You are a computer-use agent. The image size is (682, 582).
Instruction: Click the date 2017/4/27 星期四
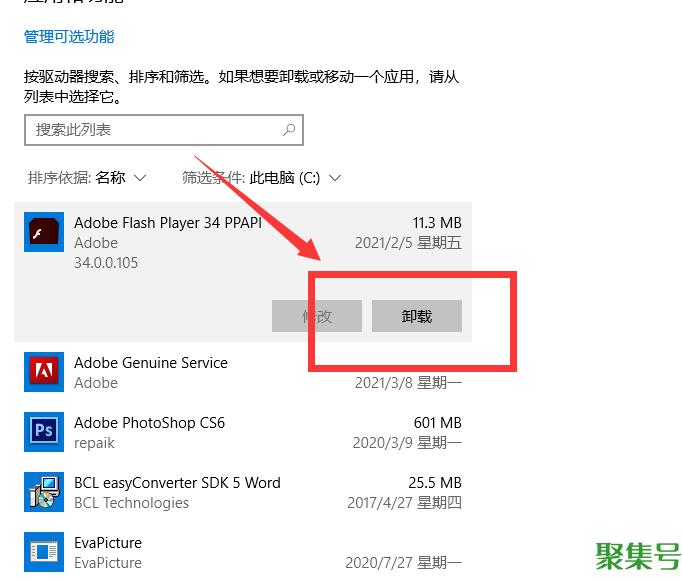pos(404,503)
